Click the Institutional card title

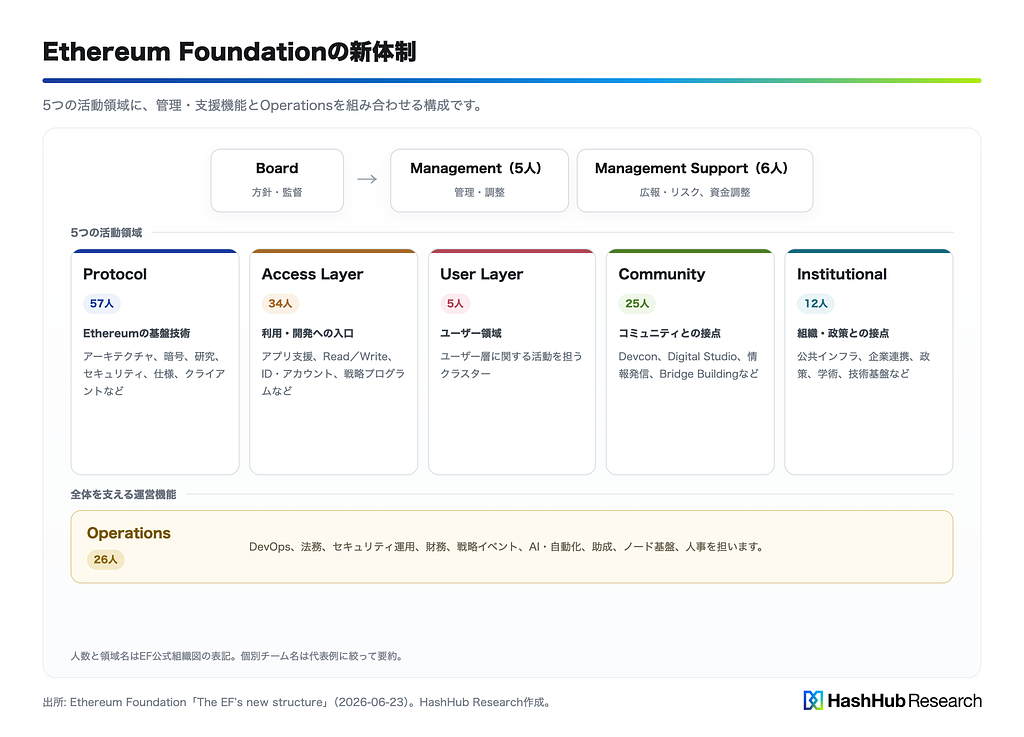[842, 274]
